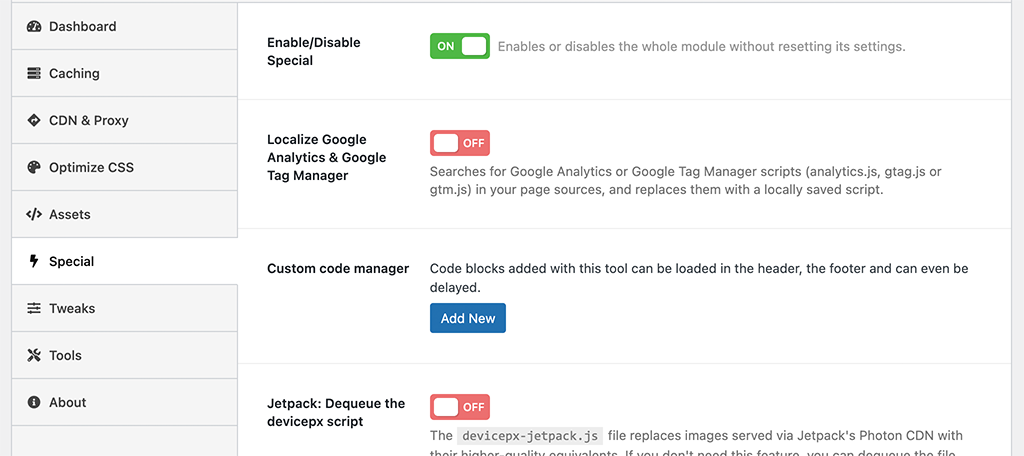Go to the Tweaks tab
This screenshot has width=1024, height=456.
pos(72,309)
